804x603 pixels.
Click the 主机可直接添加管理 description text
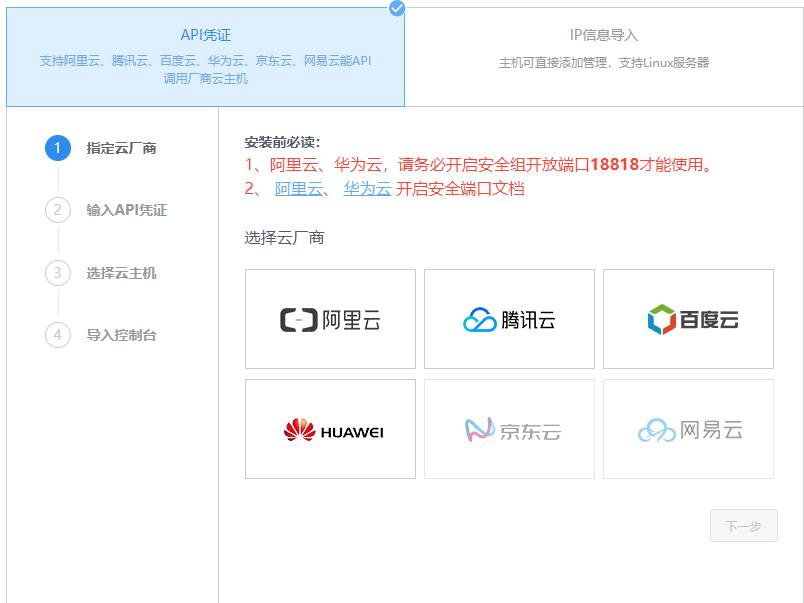(604, 63)
